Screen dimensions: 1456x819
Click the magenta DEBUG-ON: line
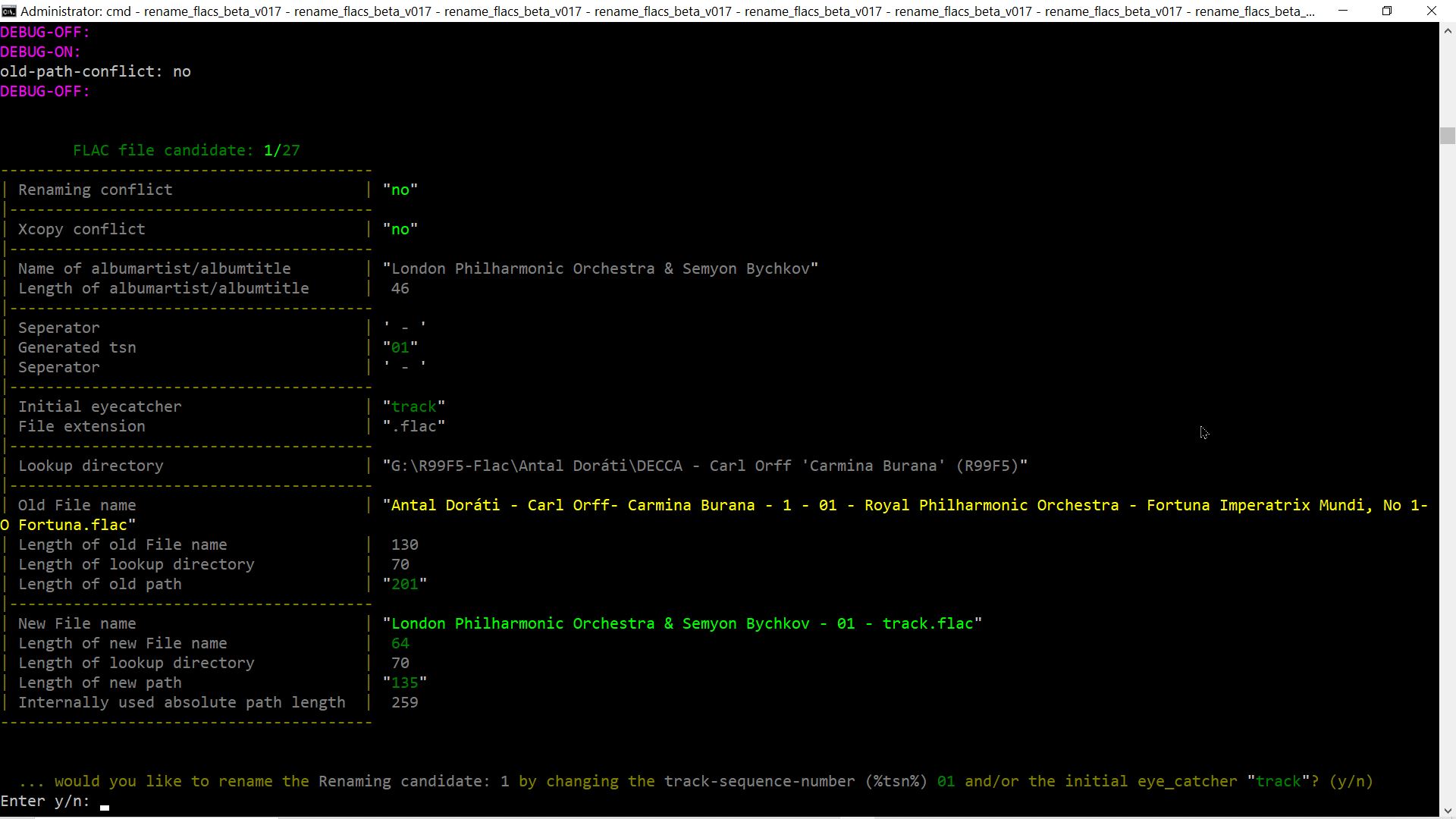(40, 52)
